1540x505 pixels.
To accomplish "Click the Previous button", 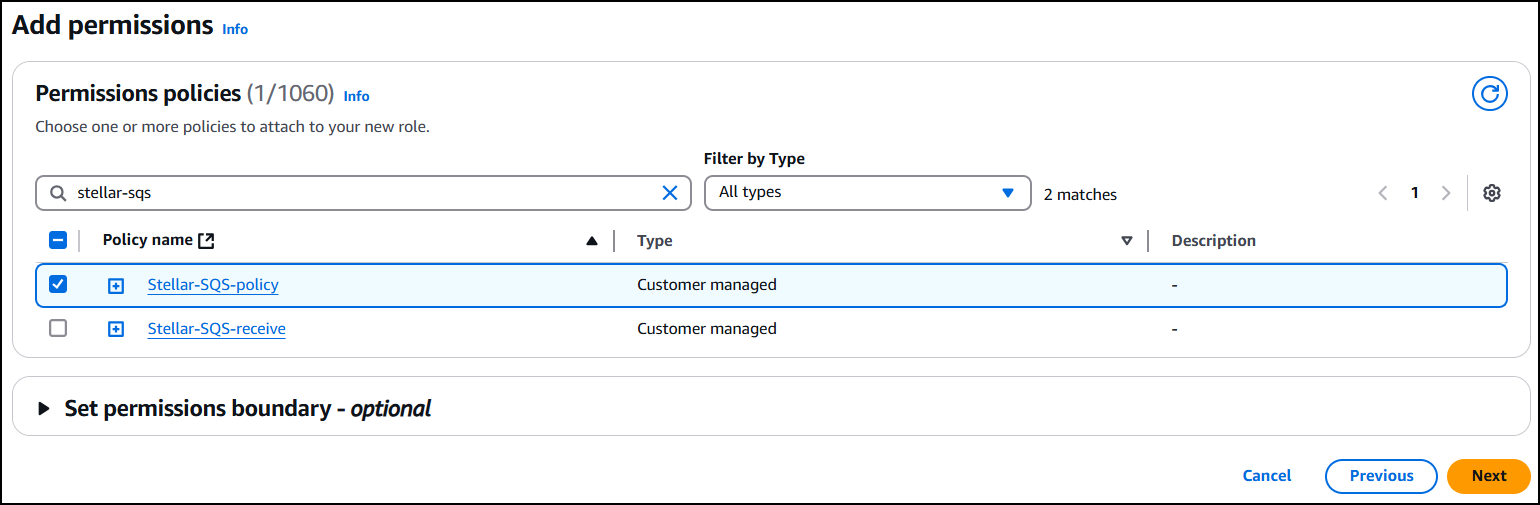I will 1381,476.
